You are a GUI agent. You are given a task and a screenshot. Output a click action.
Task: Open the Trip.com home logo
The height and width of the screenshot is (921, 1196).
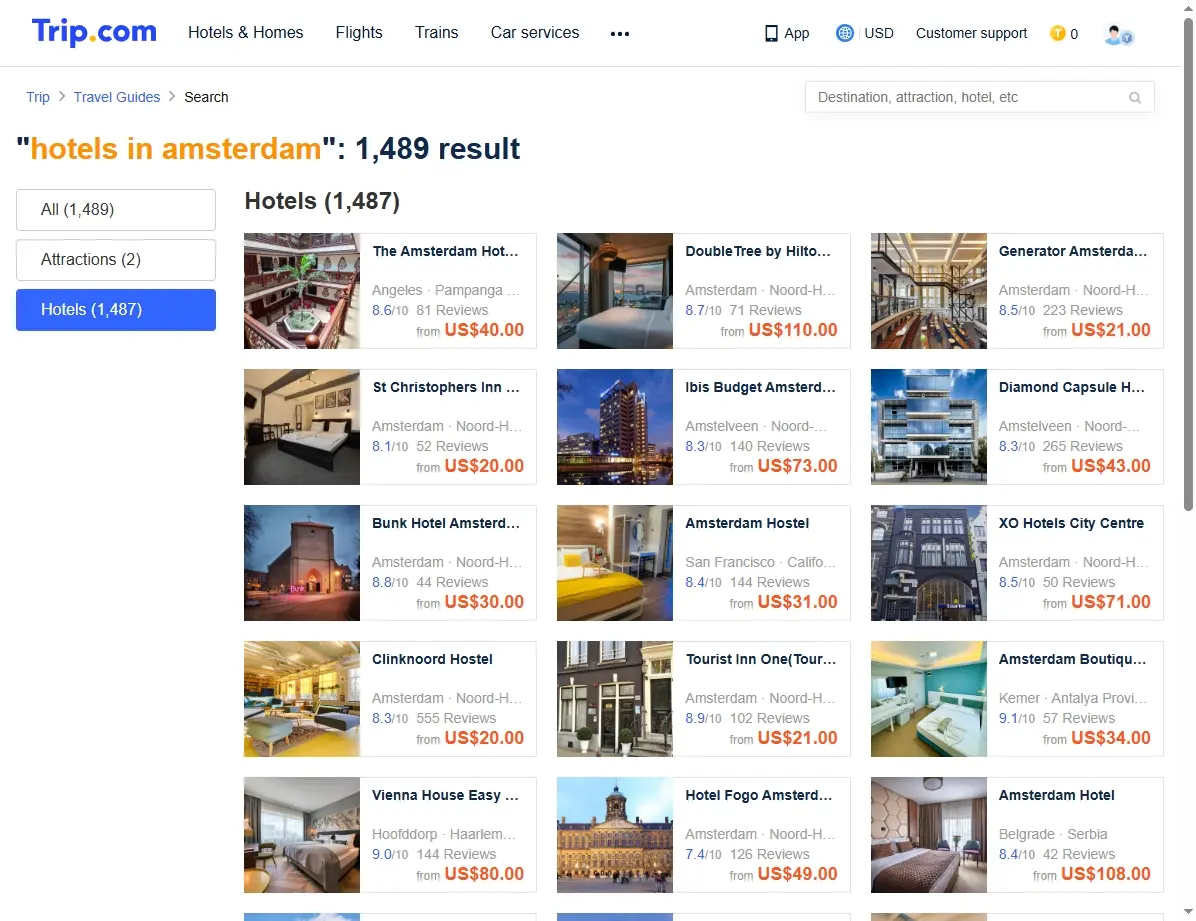click(94, 32)
